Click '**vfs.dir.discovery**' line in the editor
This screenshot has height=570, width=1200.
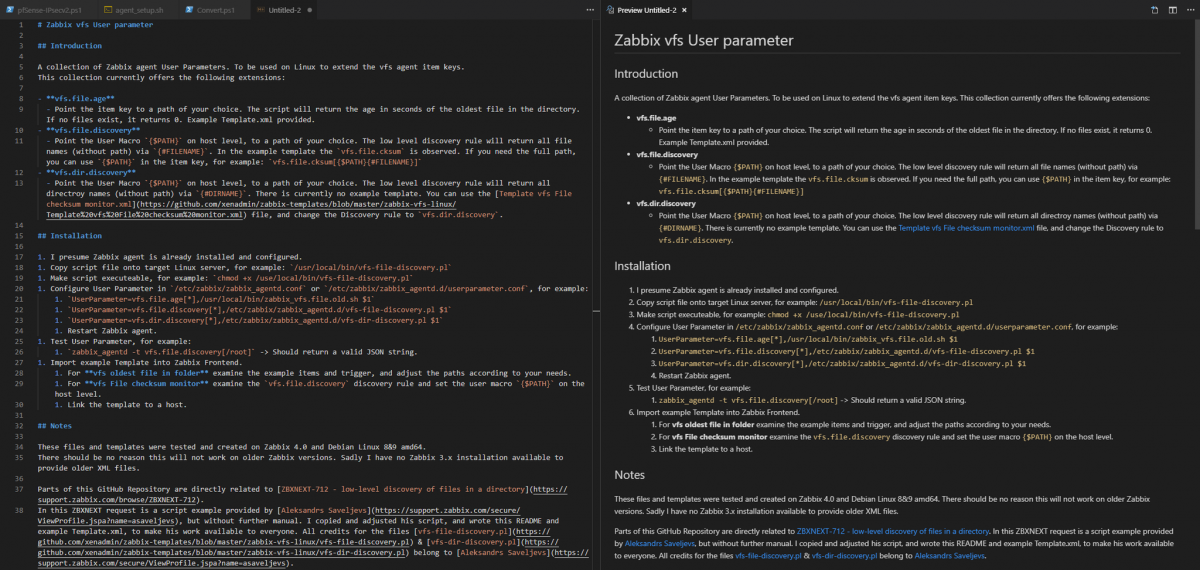click(89, 172)
